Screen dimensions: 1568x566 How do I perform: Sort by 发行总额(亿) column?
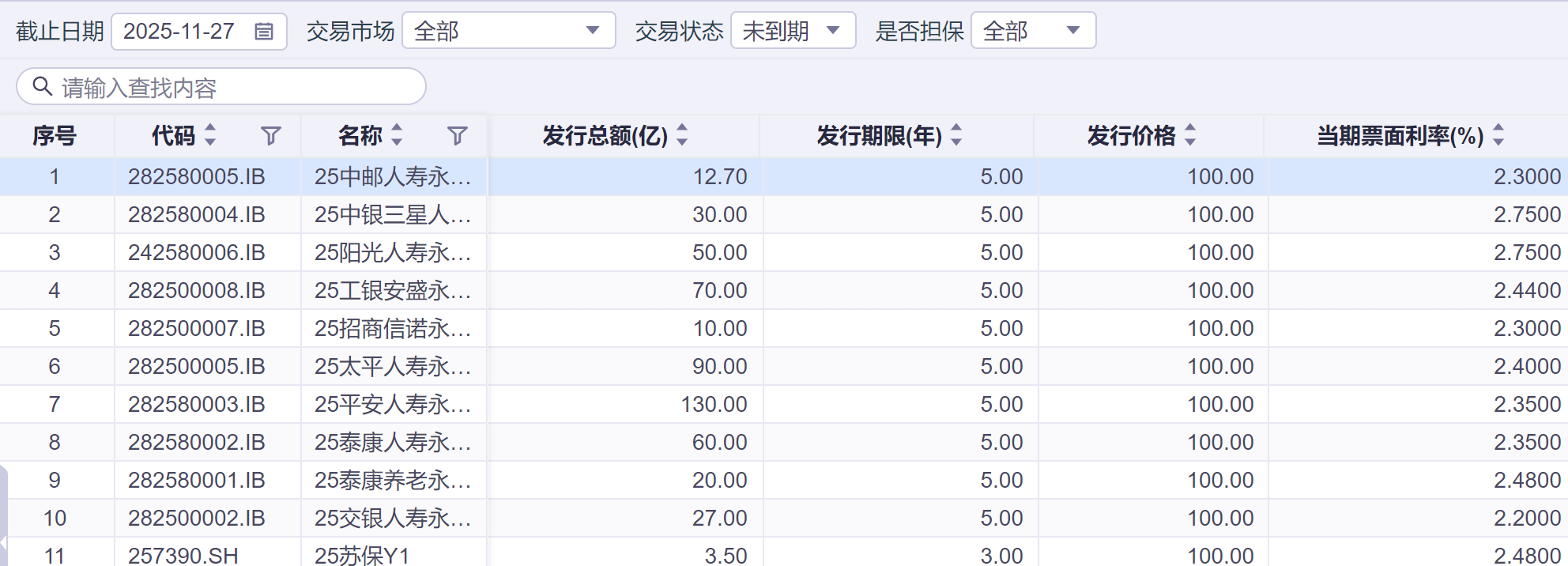(682, 135)
